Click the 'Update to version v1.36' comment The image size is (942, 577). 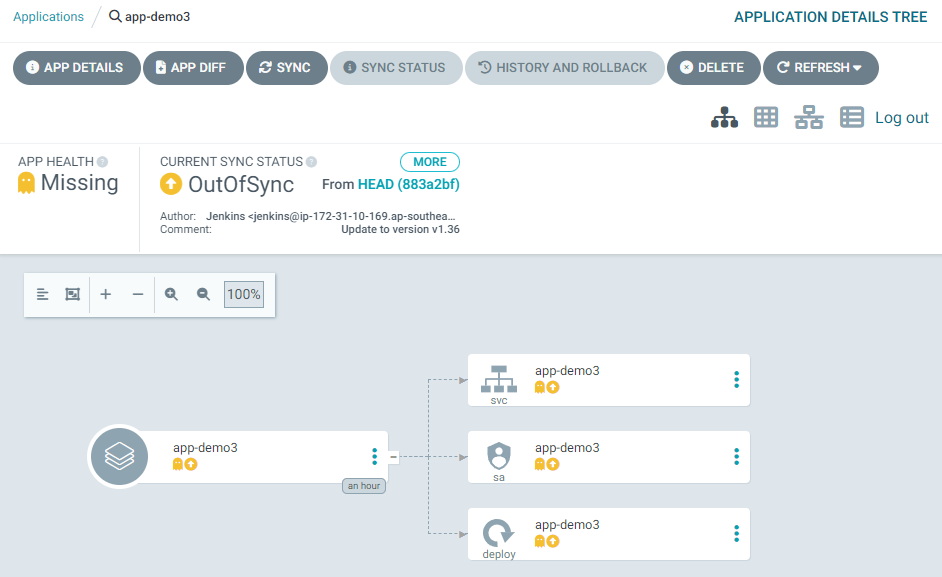point(400,230)
